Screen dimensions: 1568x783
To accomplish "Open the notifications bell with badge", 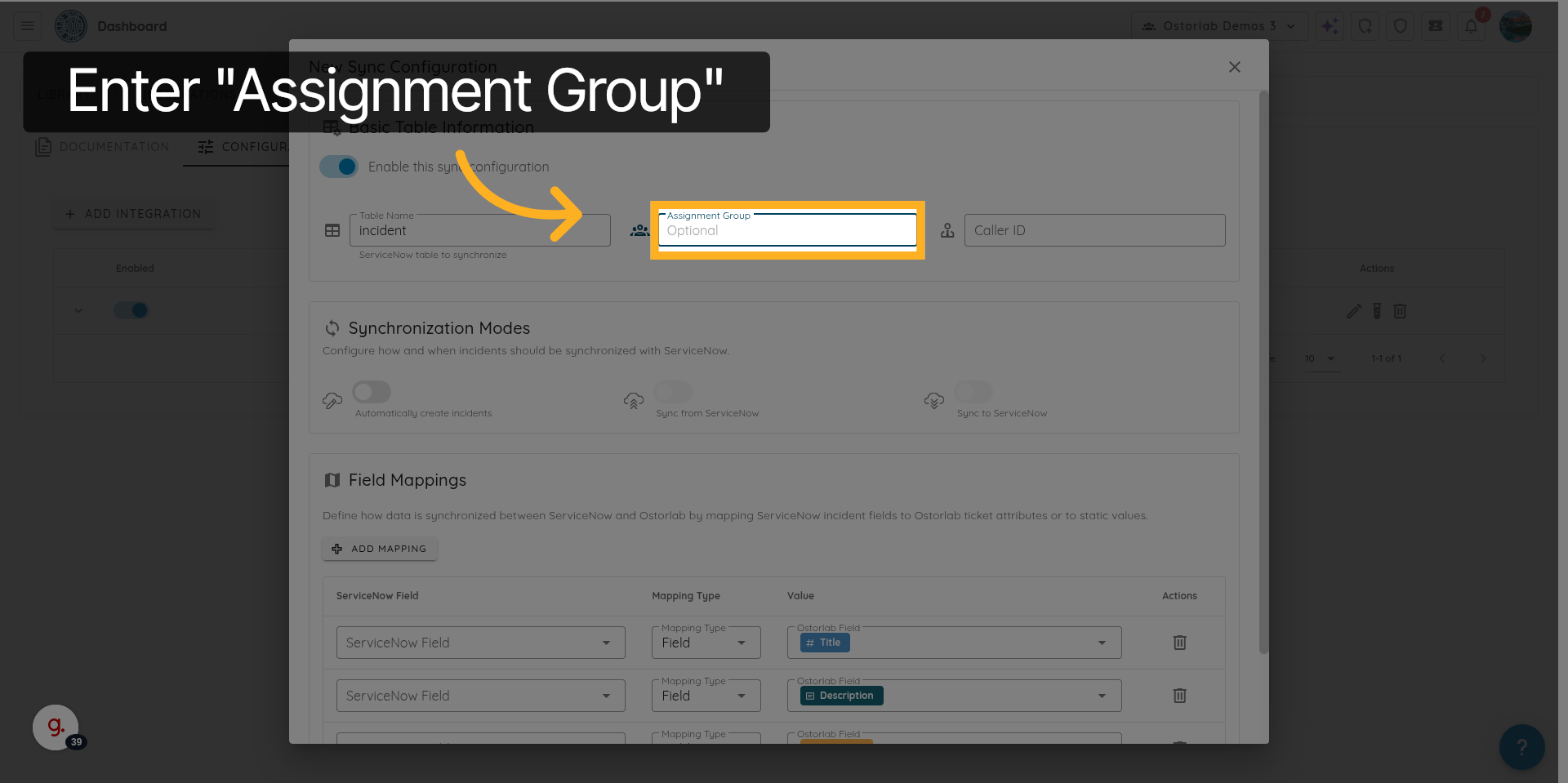I will tap(1472, 25).
